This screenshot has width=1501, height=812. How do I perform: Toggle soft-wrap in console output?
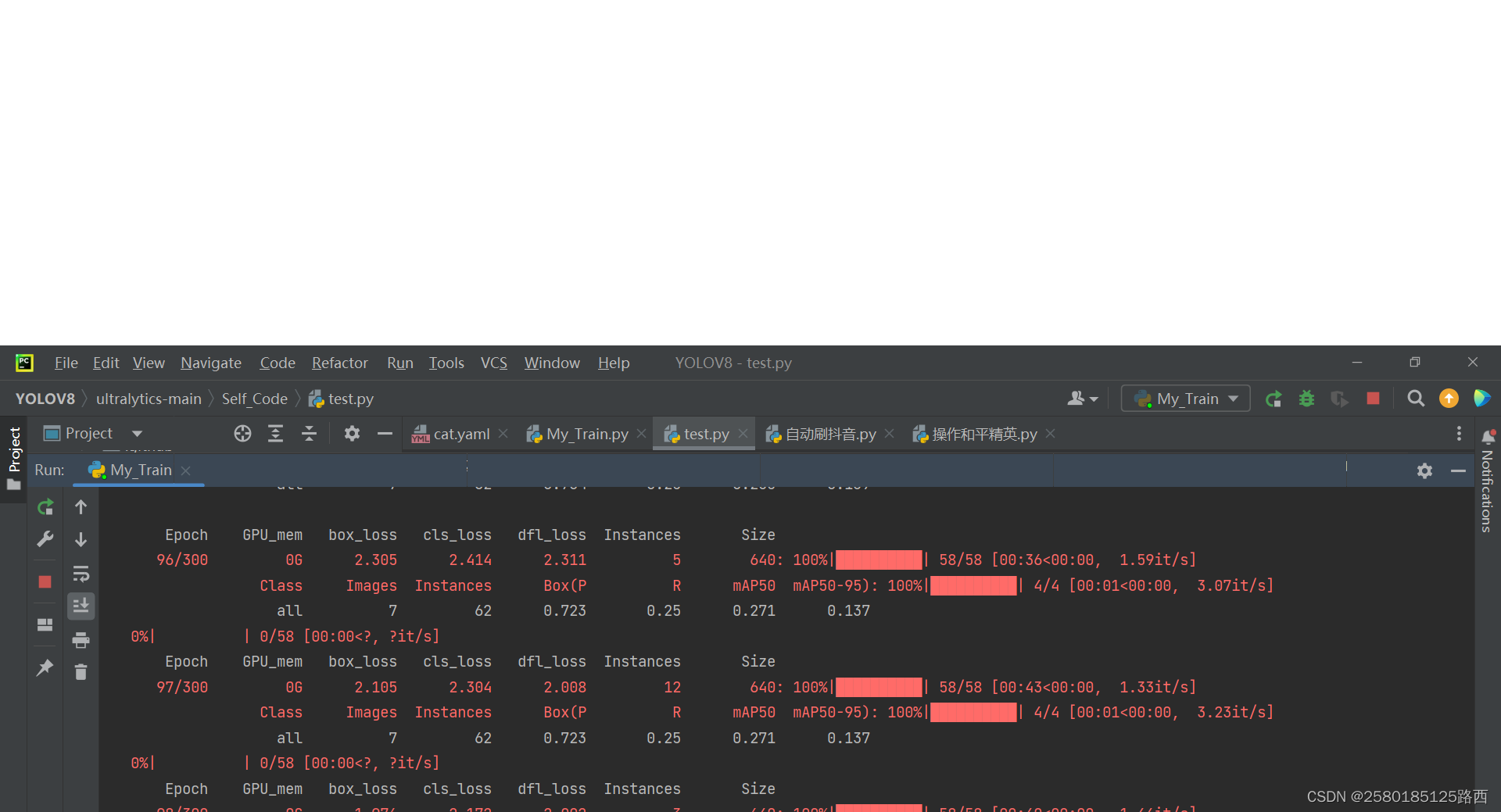coord(81,574)
